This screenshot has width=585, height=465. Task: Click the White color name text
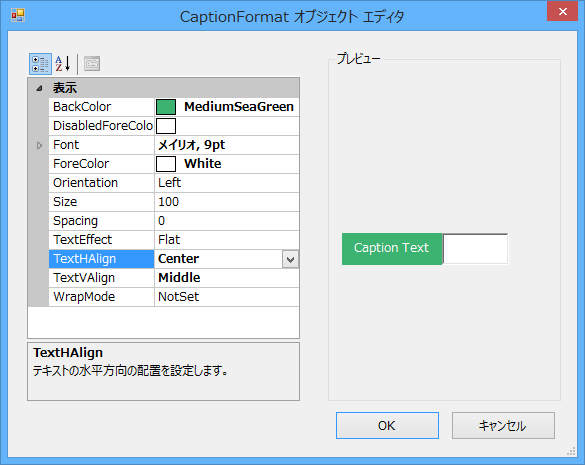pos(203,164)
